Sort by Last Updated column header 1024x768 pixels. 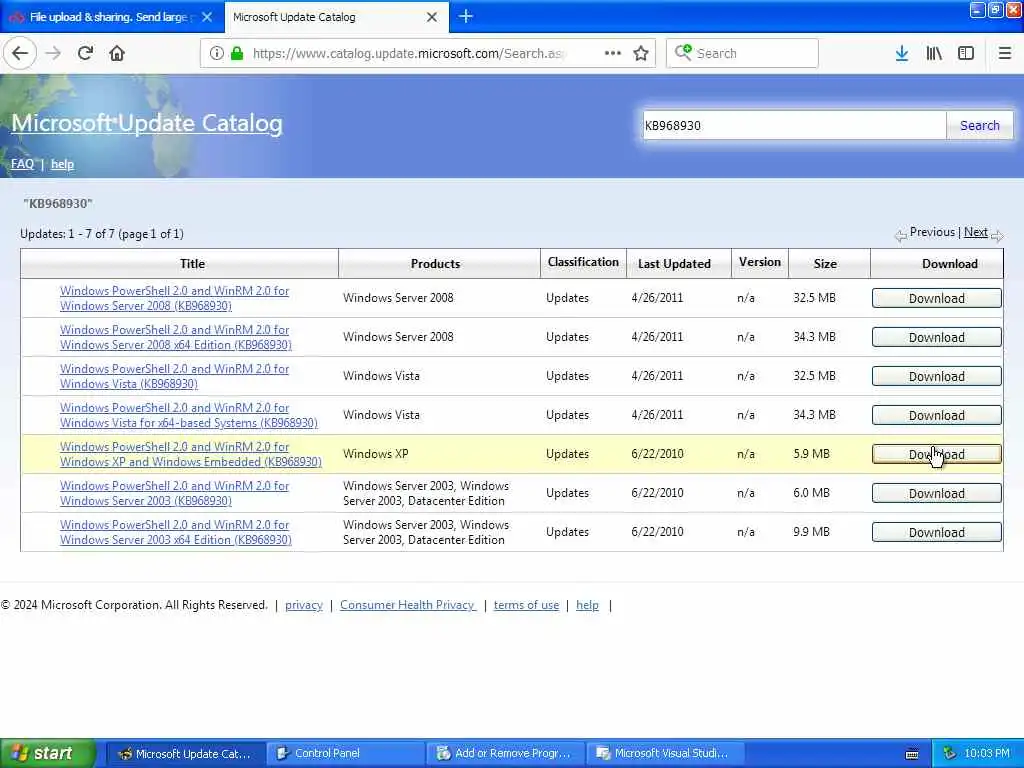tap(674, 264)
